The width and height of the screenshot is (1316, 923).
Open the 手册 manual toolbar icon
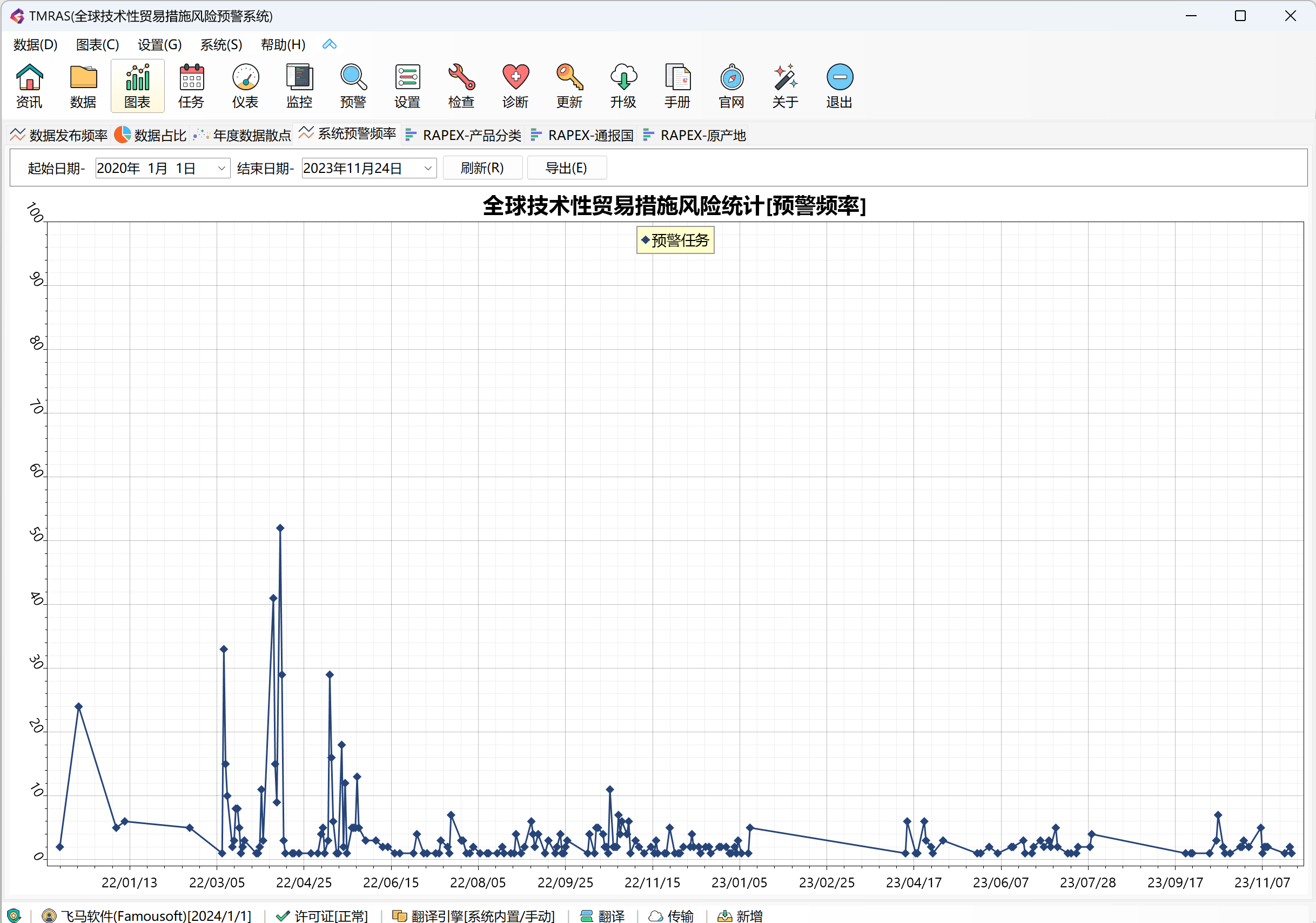(677, 86)
